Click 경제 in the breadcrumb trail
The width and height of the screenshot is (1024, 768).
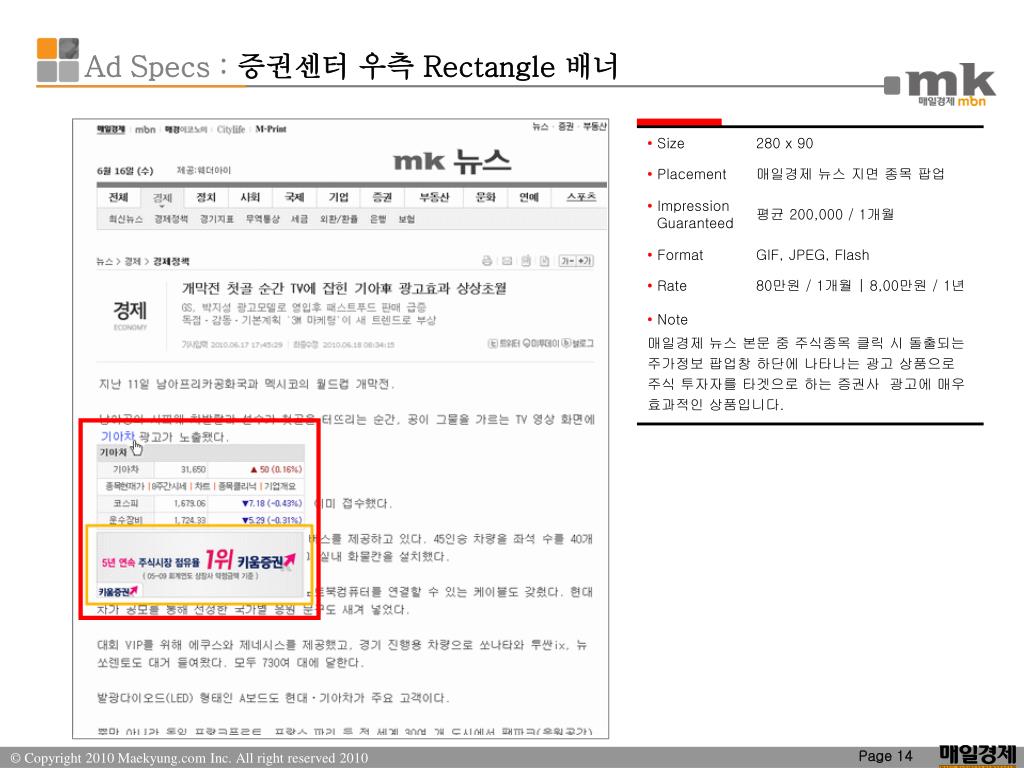click(133, 261)
